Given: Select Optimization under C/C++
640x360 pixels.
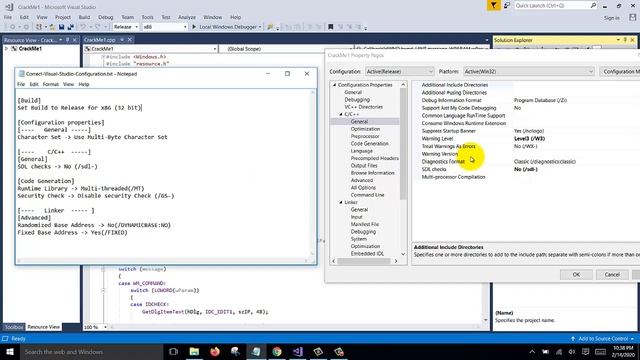Looking at the screenshot, I should click(365, 129).
